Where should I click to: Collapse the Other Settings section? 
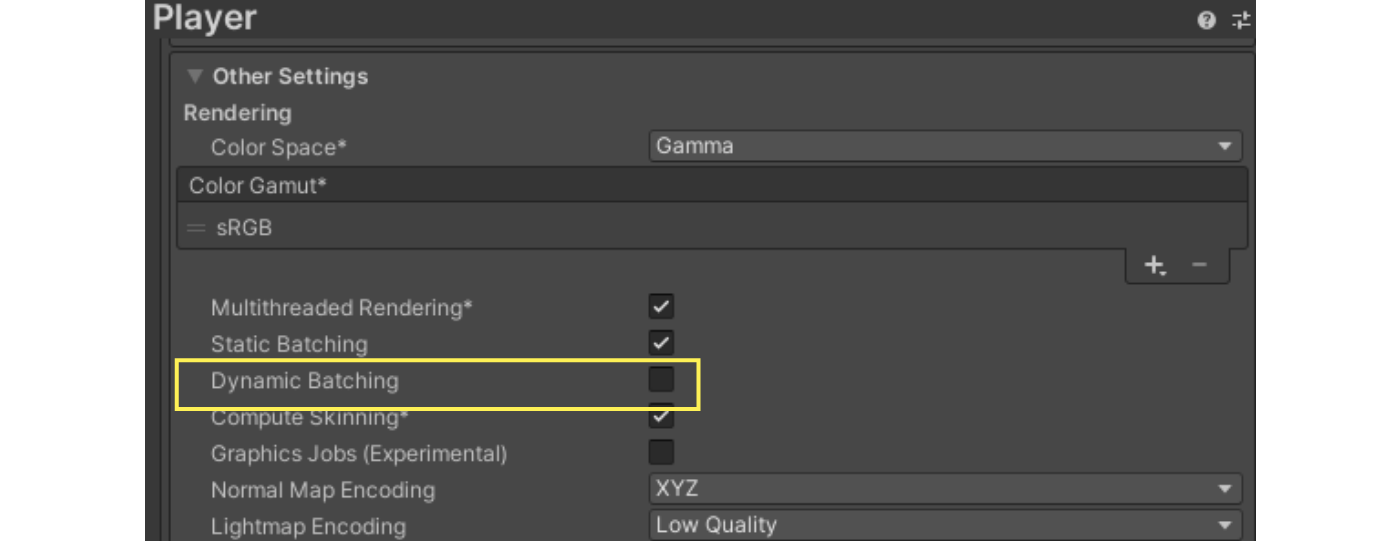click(x=195, y=77)
